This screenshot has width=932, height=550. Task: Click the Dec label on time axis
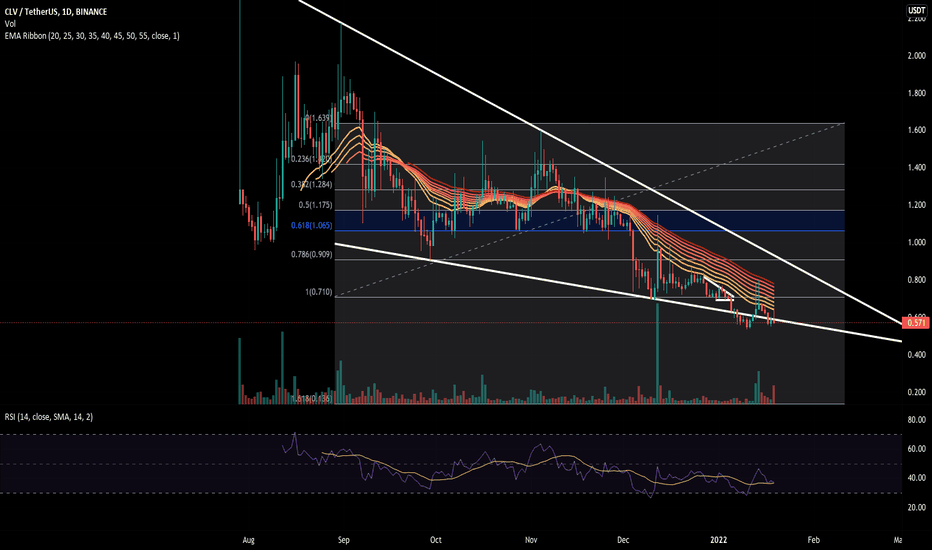(623, 540)
